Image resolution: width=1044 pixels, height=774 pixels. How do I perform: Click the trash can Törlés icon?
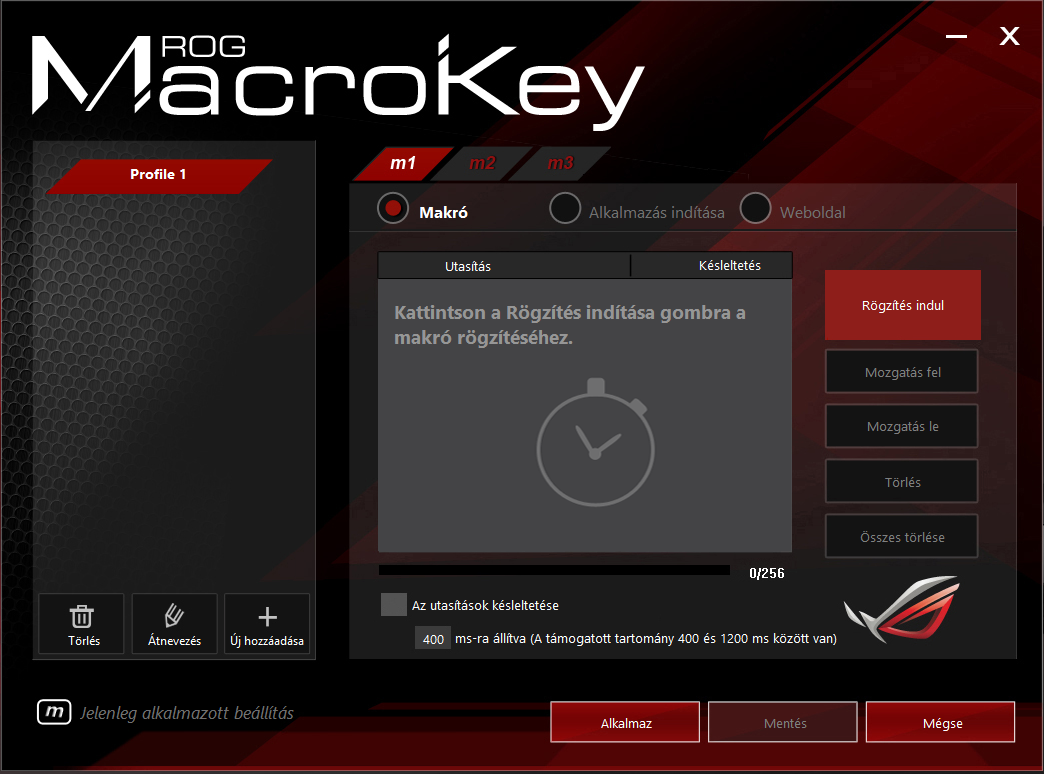point(81,616)
